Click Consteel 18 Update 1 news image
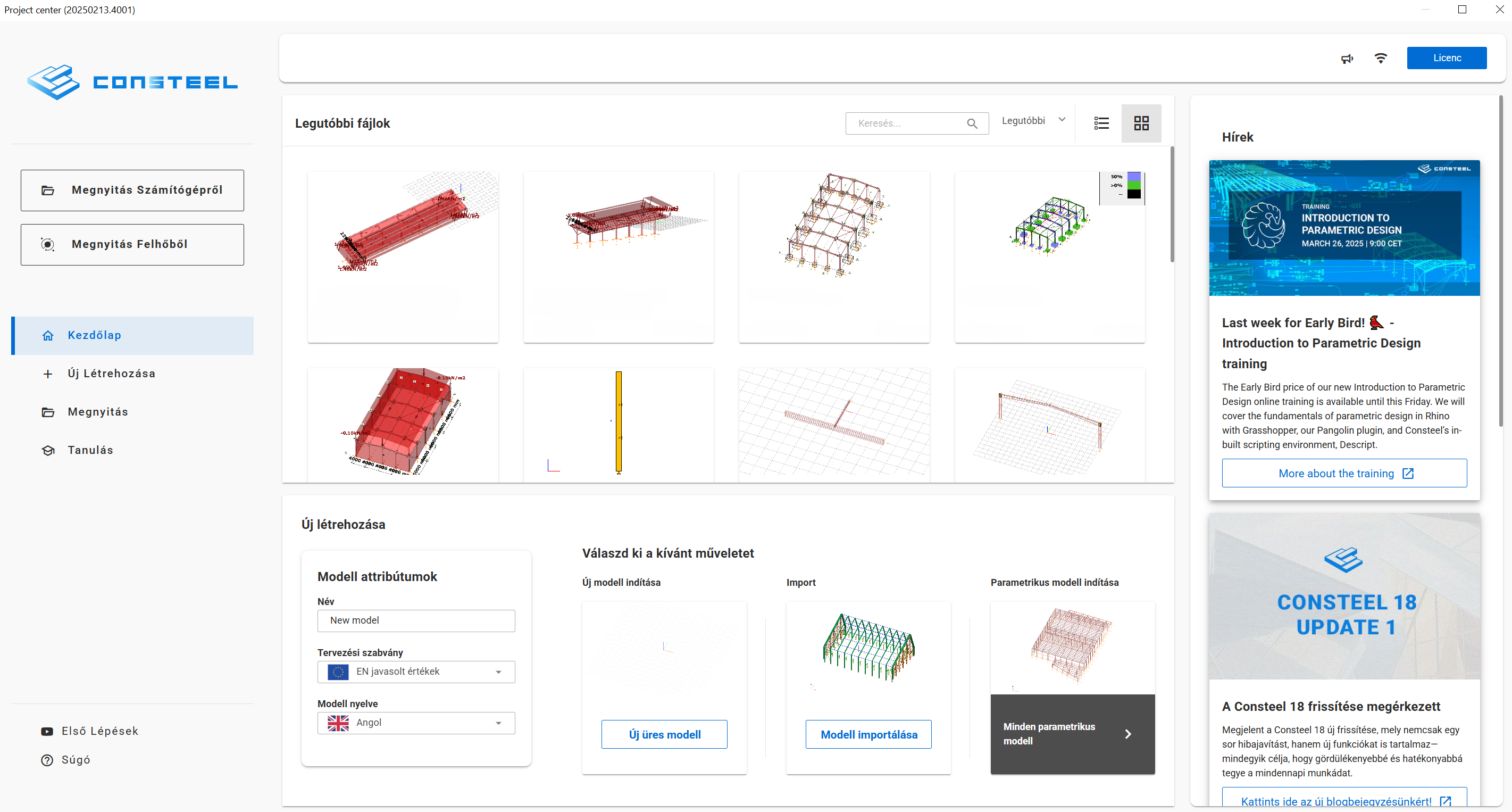The width and height of the screenshot is (1512, 812). pos(1344,596)
